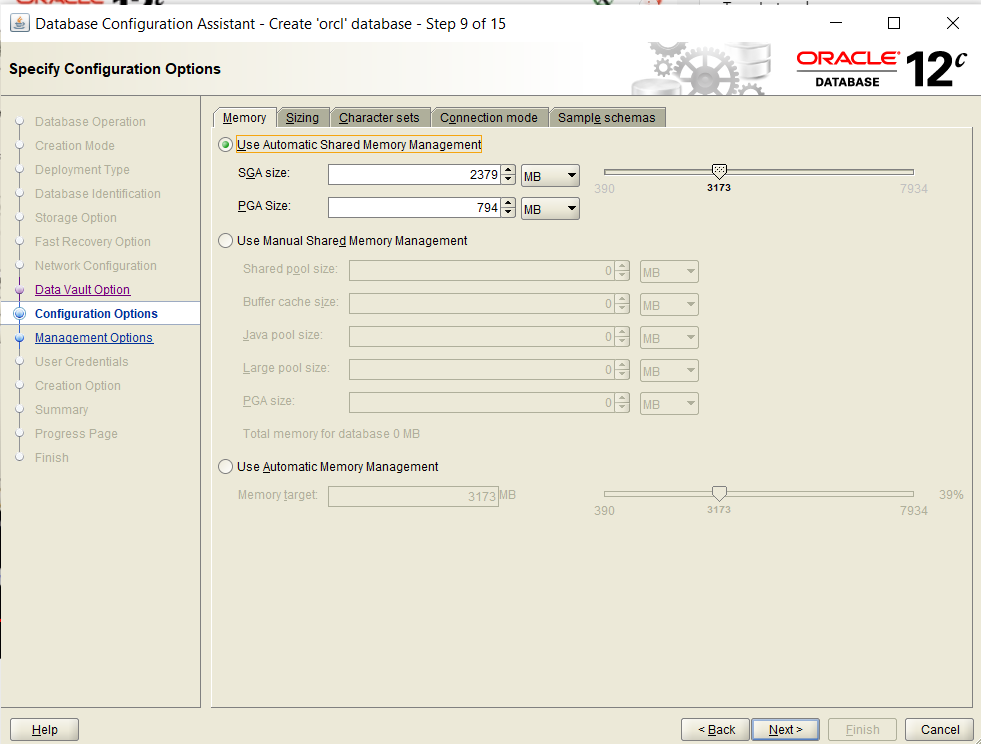Open Help for this step

pyautogui.click(x=43, y=729)
